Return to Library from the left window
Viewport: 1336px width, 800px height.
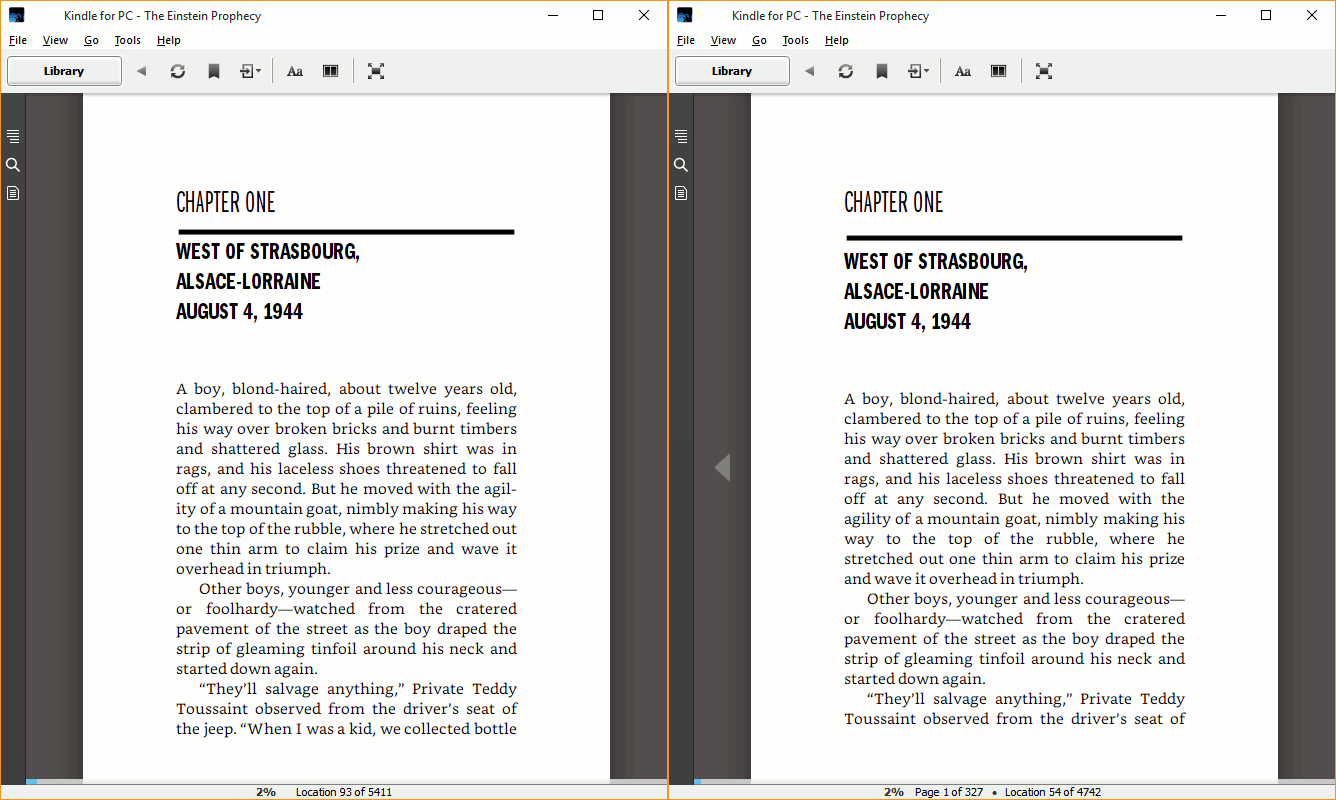click(64, 71)
